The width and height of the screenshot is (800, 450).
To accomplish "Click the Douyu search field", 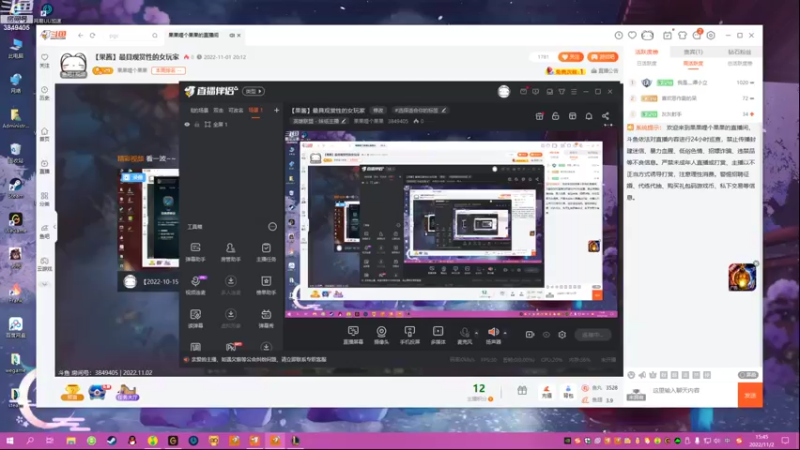I will pos(132,35).
